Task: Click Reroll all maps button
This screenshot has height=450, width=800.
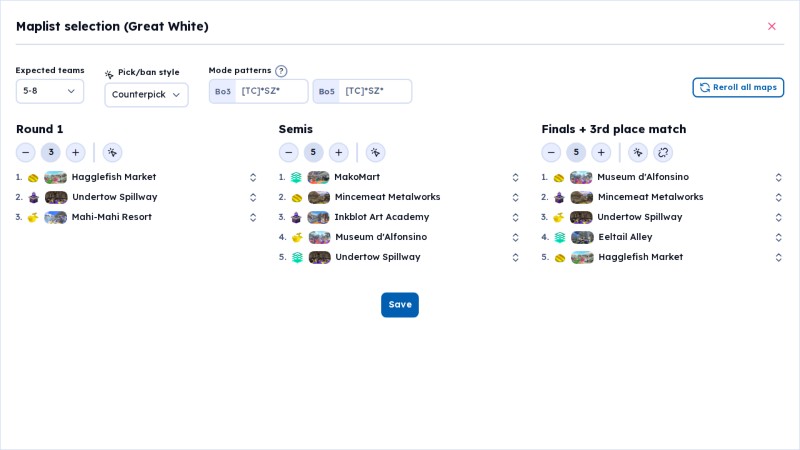Action: (x=738, y=87)
